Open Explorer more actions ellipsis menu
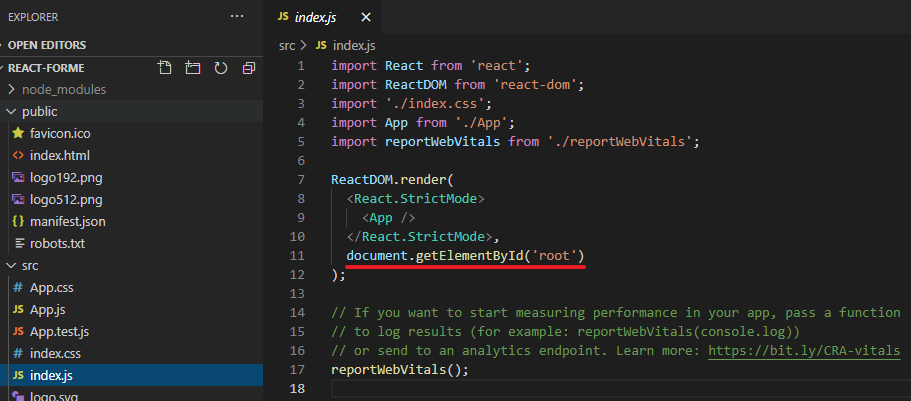 (x=237, y=16)
